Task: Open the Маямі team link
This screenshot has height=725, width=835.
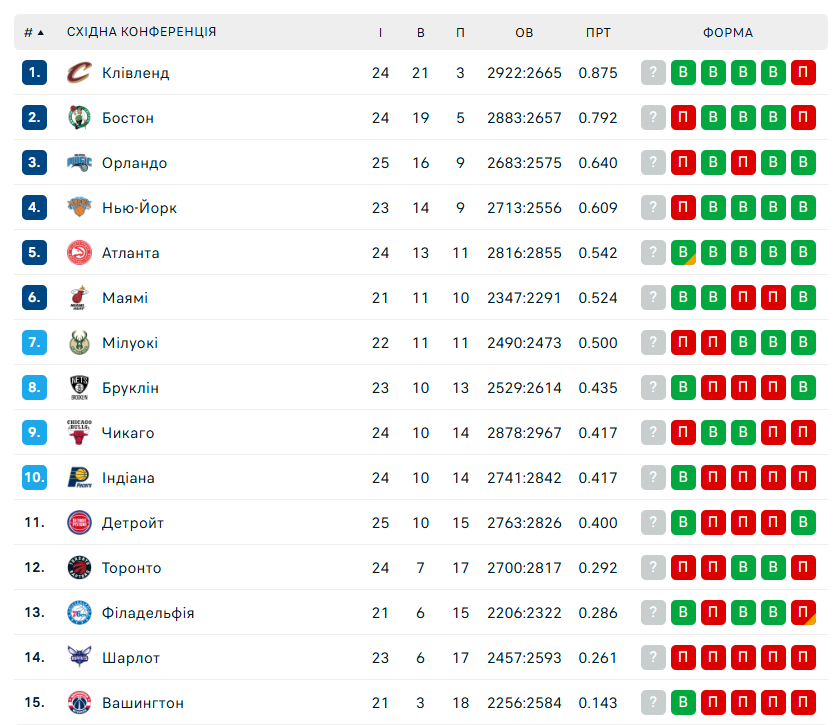Action: click(125, 298)
